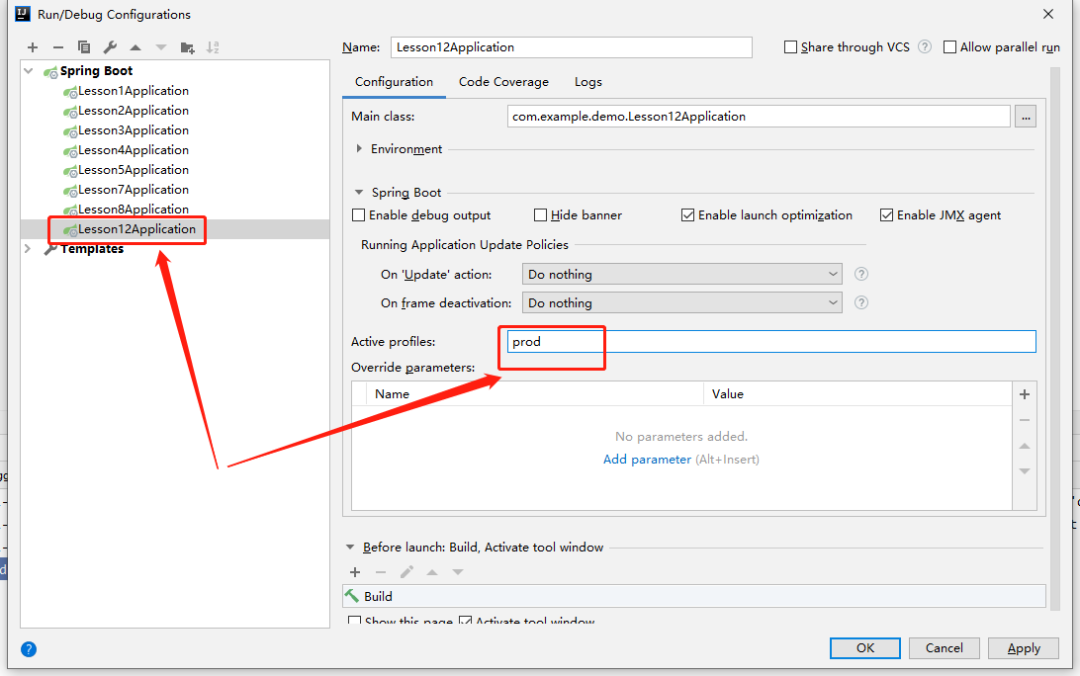Open On 'Update' action dropdown
Image resolution: width=1080 pixels, height=676 pixels.
point(682,274)
